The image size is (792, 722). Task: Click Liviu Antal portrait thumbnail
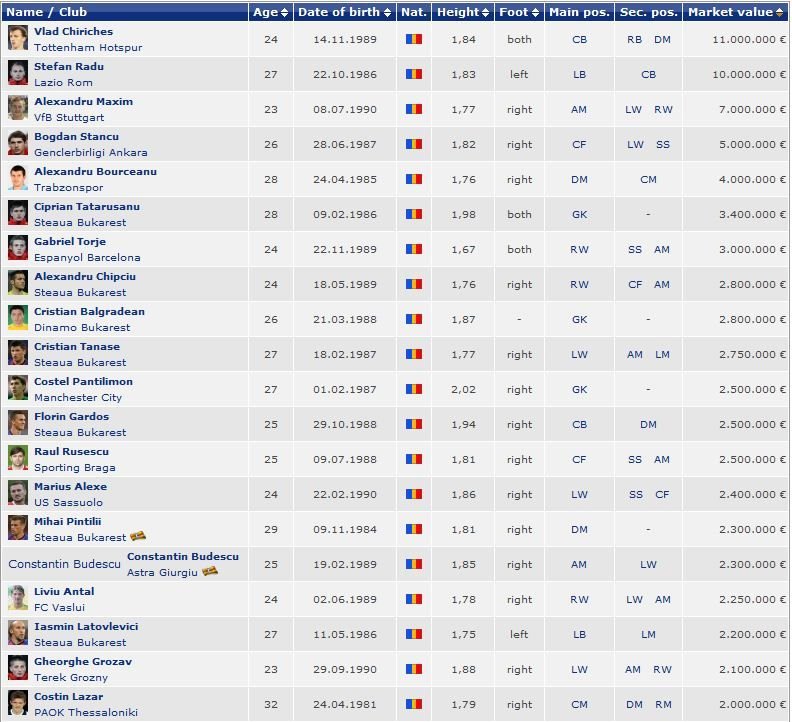[x=18, y=598]
